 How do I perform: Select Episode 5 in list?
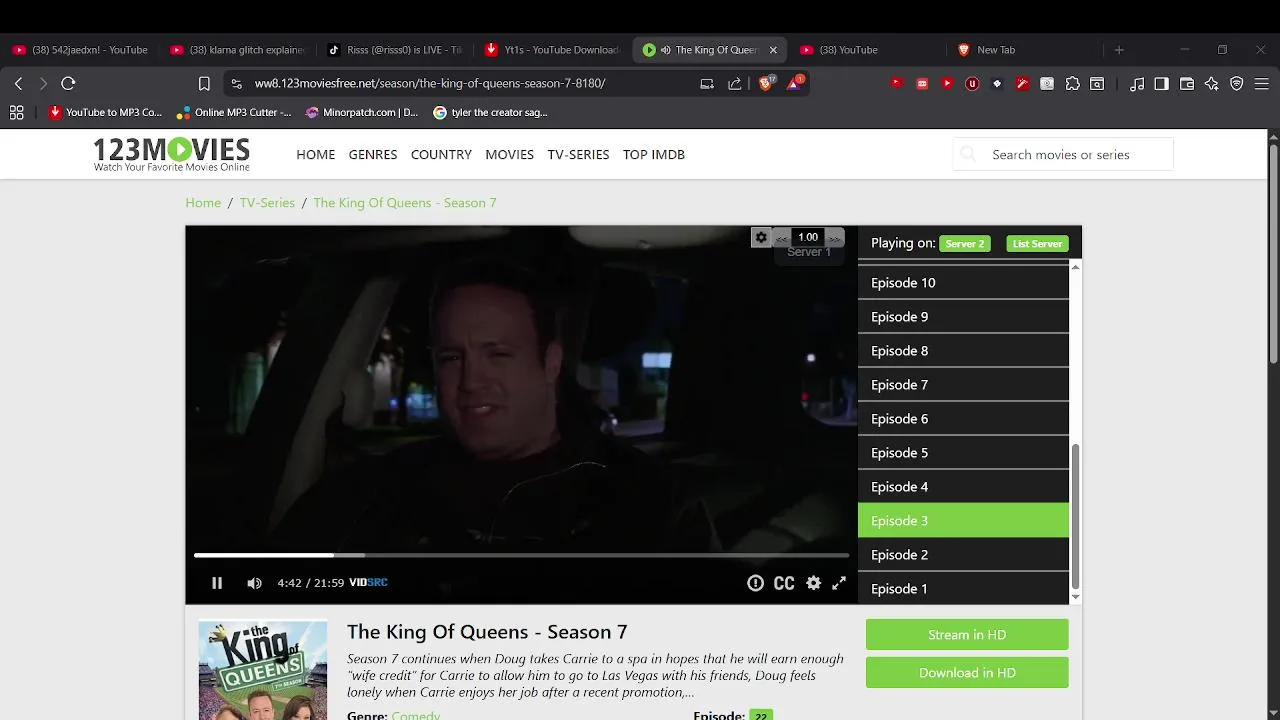(x=963, y=453)
